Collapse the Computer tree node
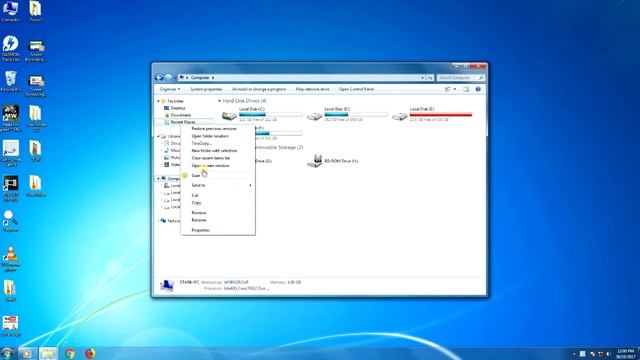 click(x=158, y=179)
